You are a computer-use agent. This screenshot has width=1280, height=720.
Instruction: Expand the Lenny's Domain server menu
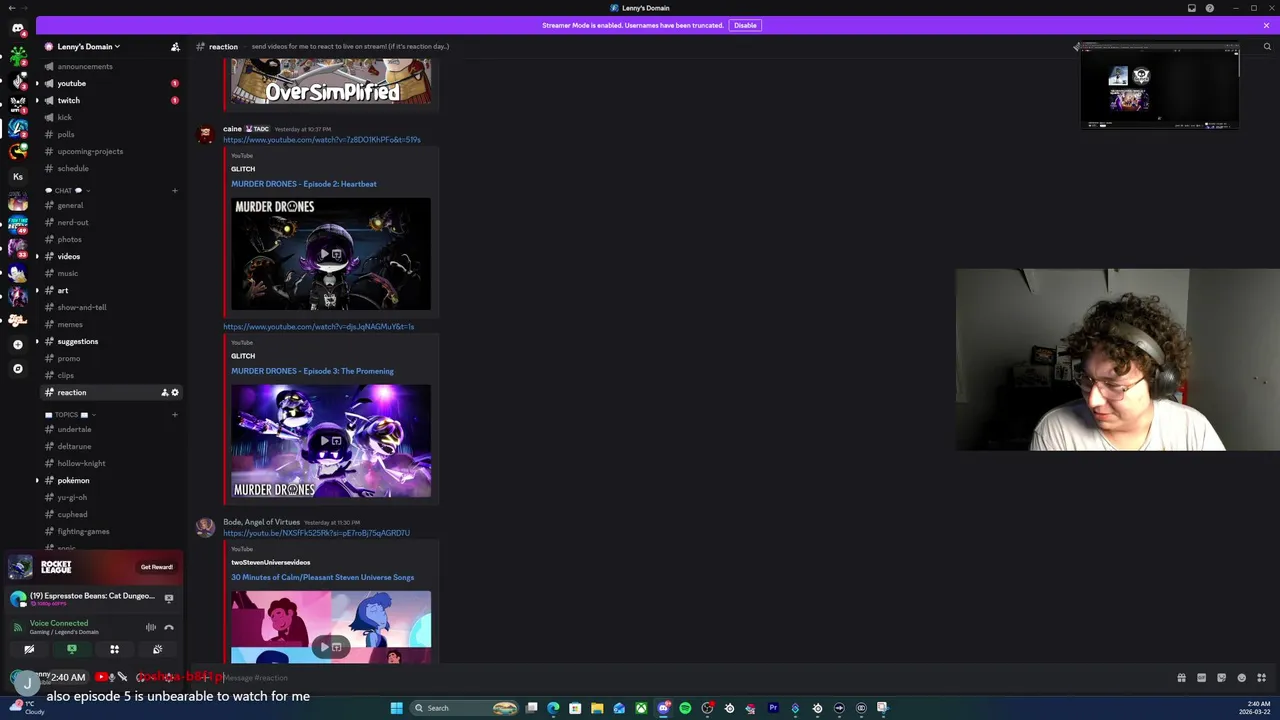pos(88,47)
